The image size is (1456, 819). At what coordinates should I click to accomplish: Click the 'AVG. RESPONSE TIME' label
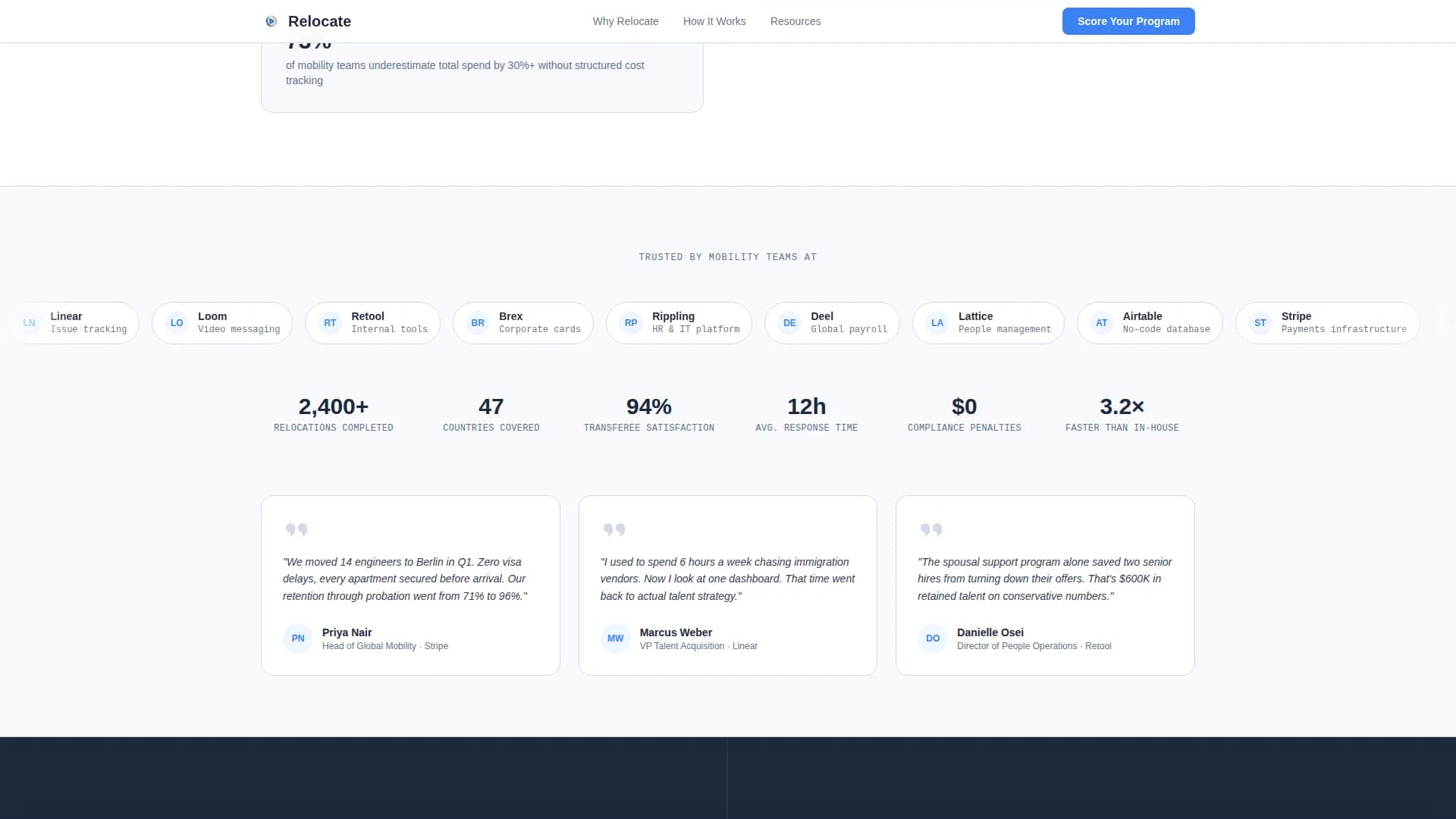[807, 428]
